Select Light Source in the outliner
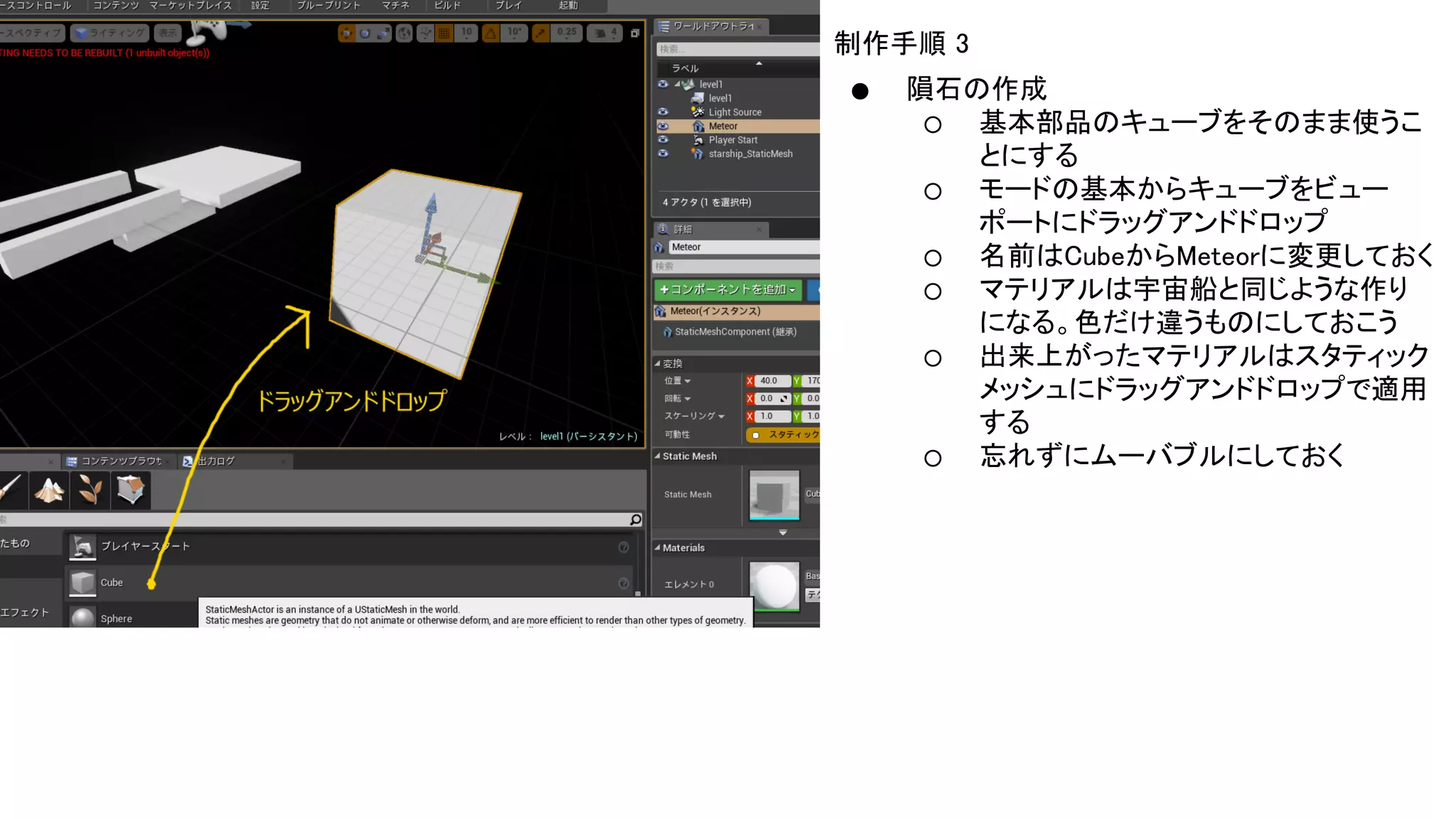 coord(734,112)
